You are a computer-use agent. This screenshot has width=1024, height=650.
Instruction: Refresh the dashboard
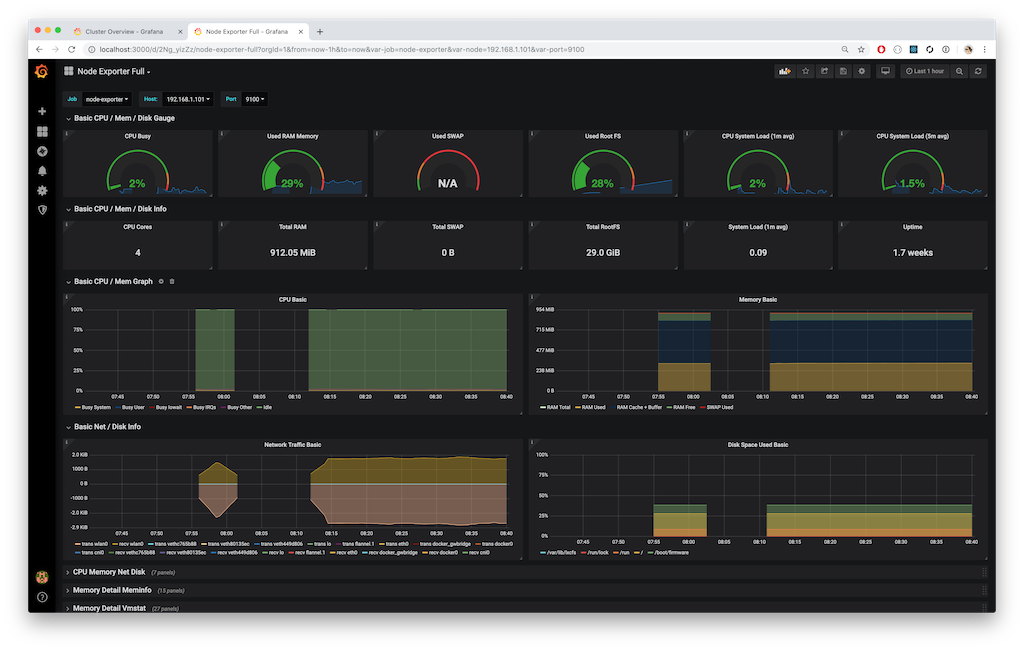[x=978, y=71]
